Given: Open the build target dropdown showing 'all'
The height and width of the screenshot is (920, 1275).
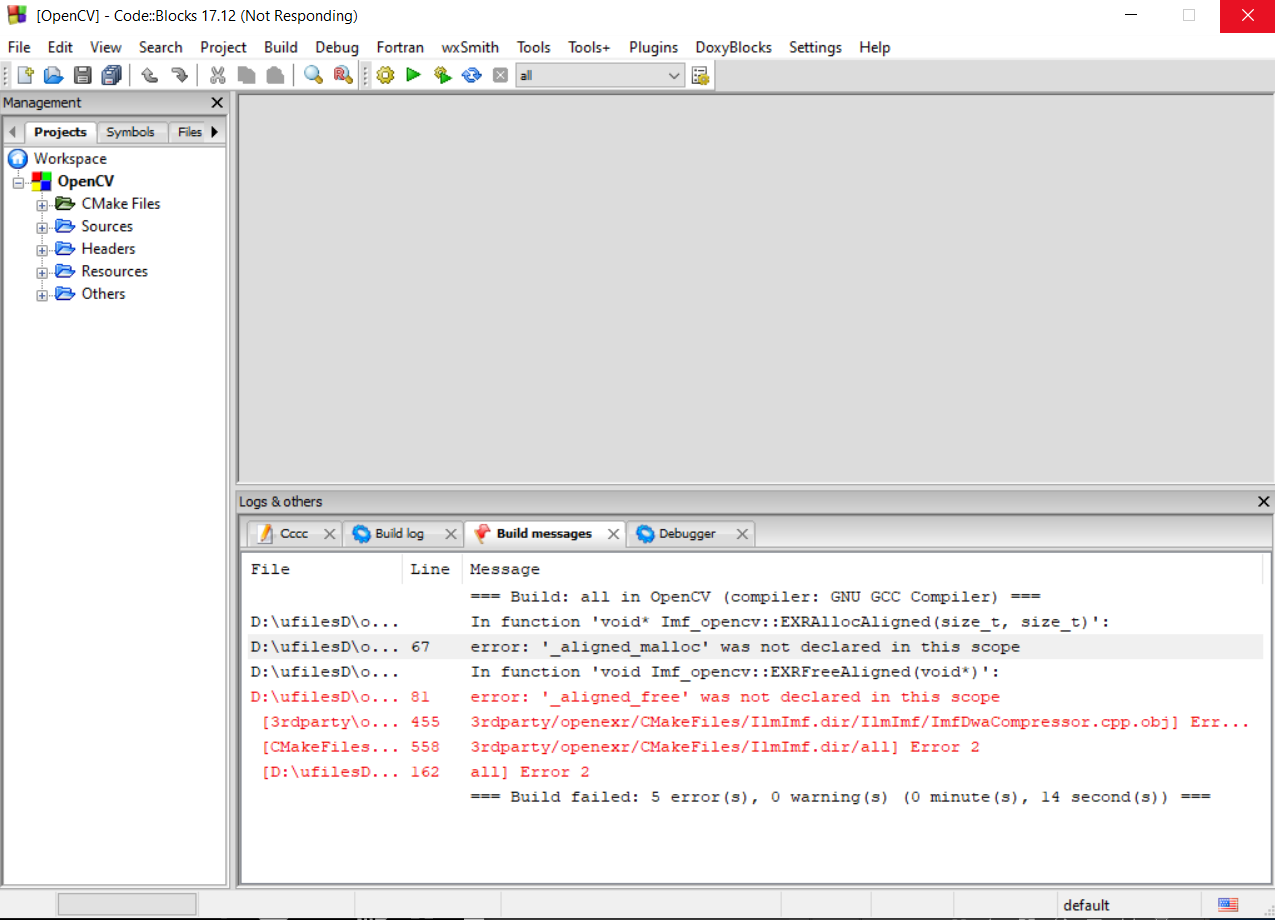Looking at the screenshot, I should pyautogui.click(x=600, y=75).
